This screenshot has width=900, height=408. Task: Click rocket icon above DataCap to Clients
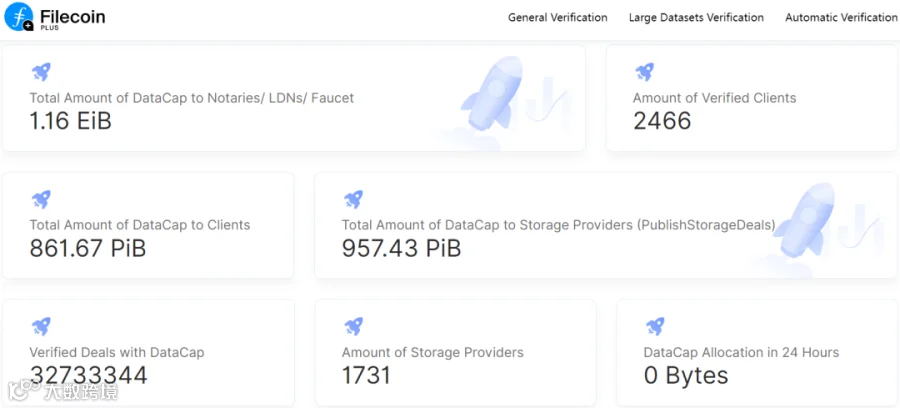(x=41, y=199)
